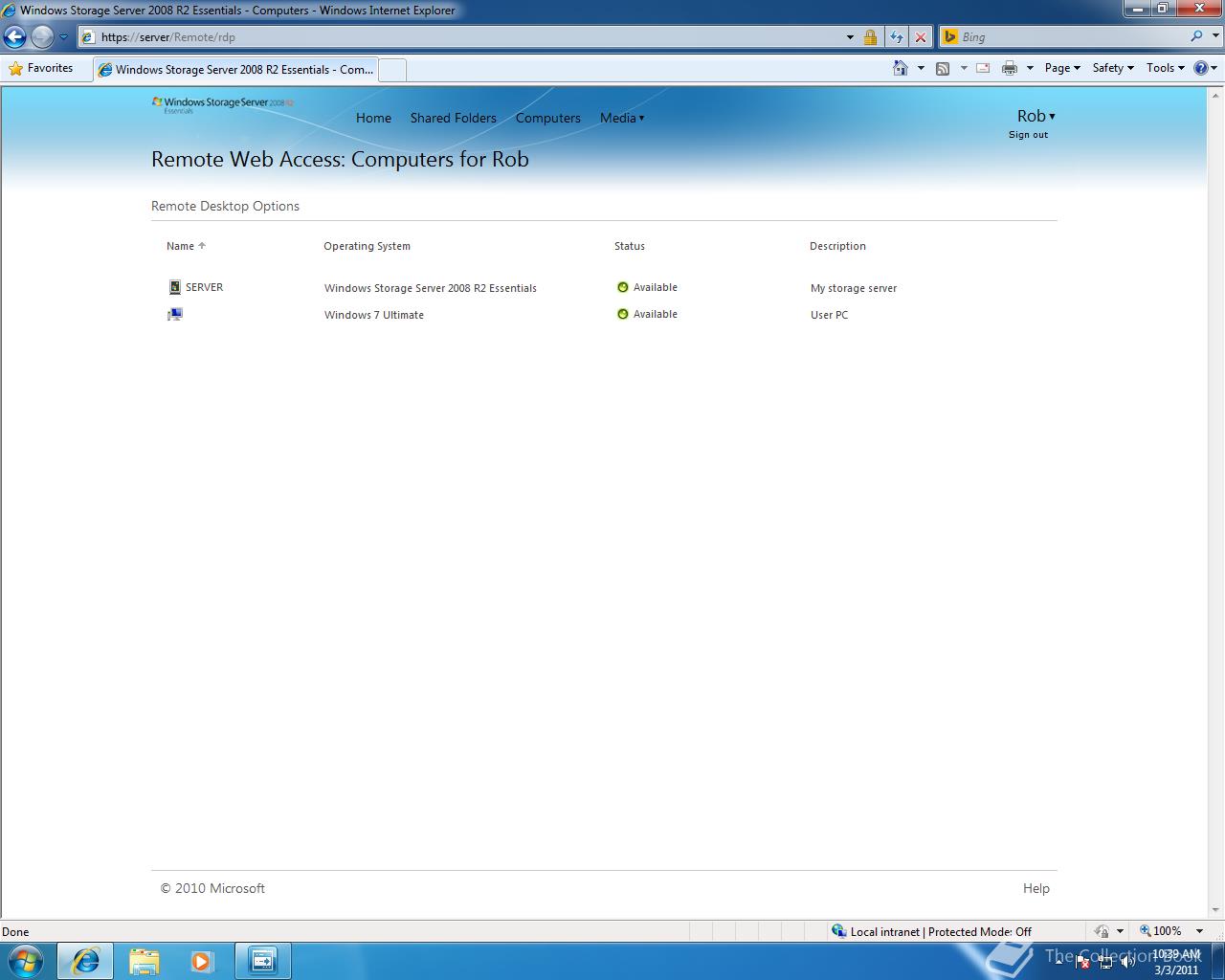Click the 'Windows 7 Ultimate' cell
Image resolution: width=1225 pixels, height=980 pixels.
[x=374, y=315]
